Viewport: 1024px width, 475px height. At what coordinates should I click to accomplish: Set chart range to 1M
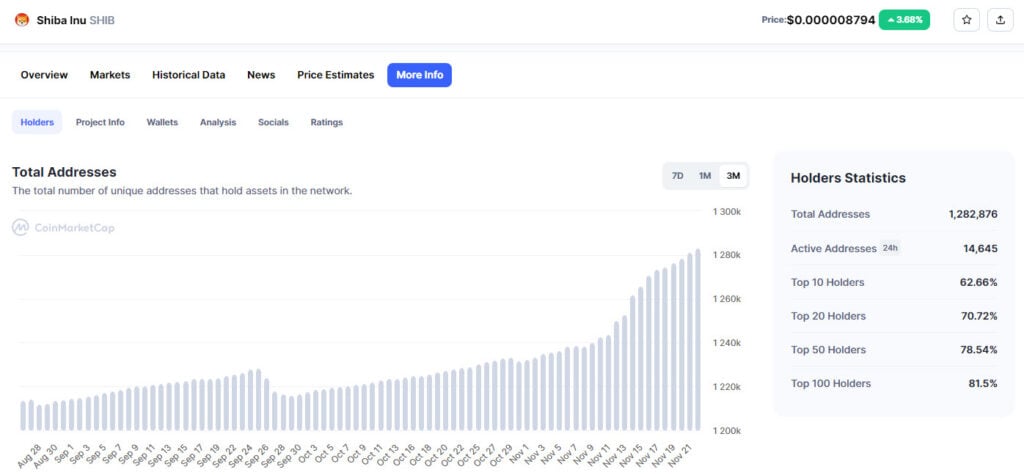[x=705, y=176]
